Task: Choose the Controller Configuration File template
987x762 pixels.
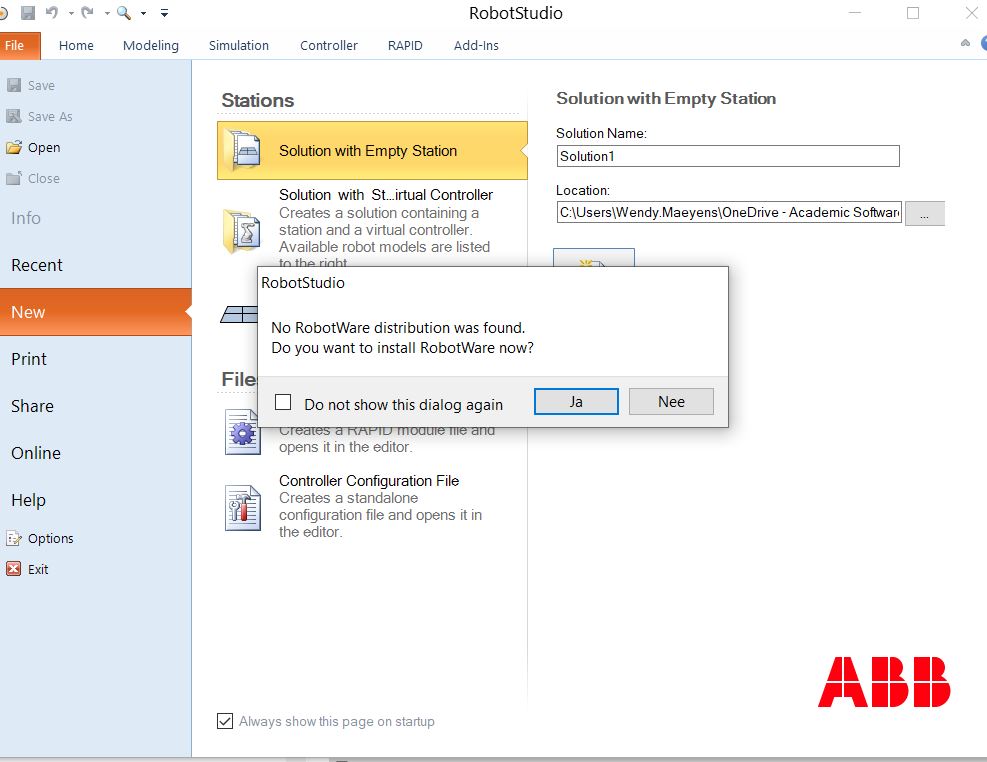Action: point(372,506)
